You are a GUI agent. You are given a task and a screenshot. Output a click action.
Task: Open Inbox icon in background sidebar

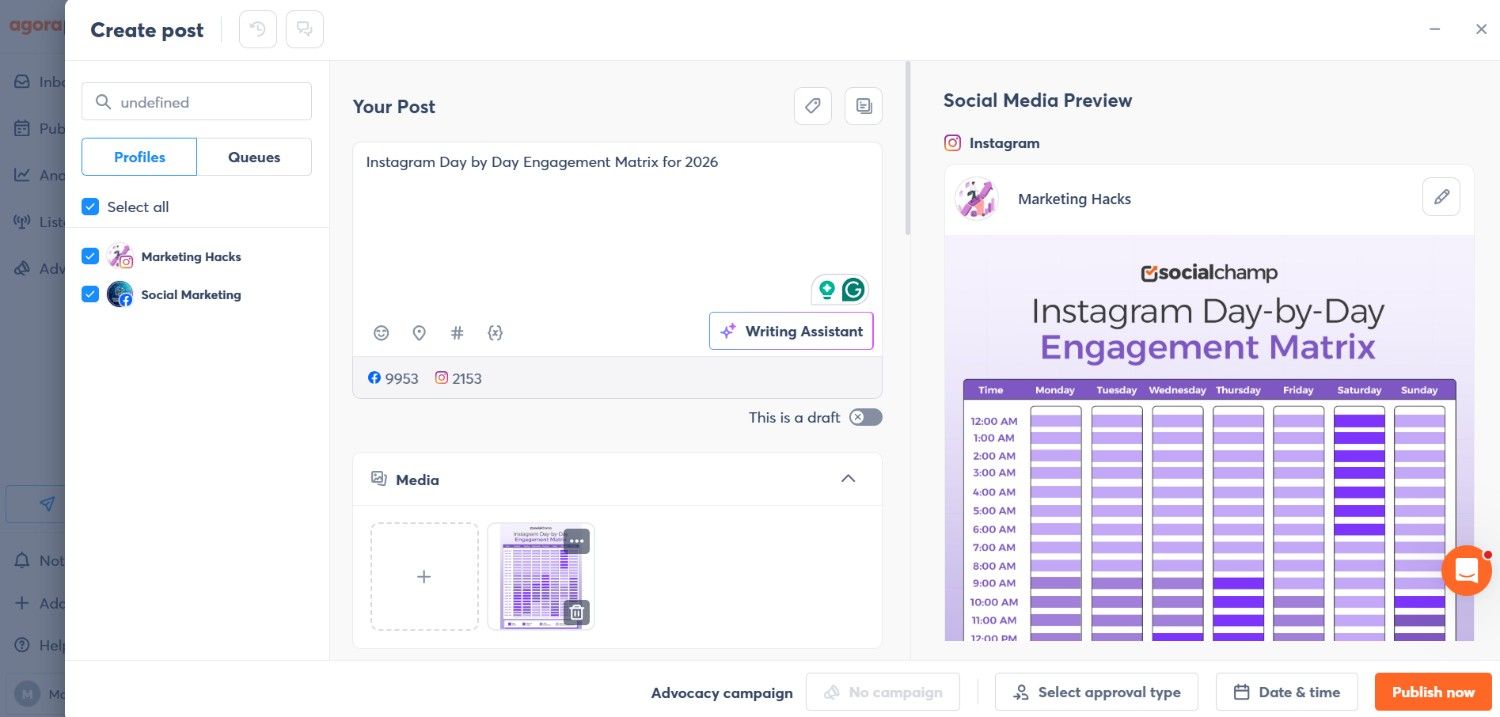(x=22, y=82)
